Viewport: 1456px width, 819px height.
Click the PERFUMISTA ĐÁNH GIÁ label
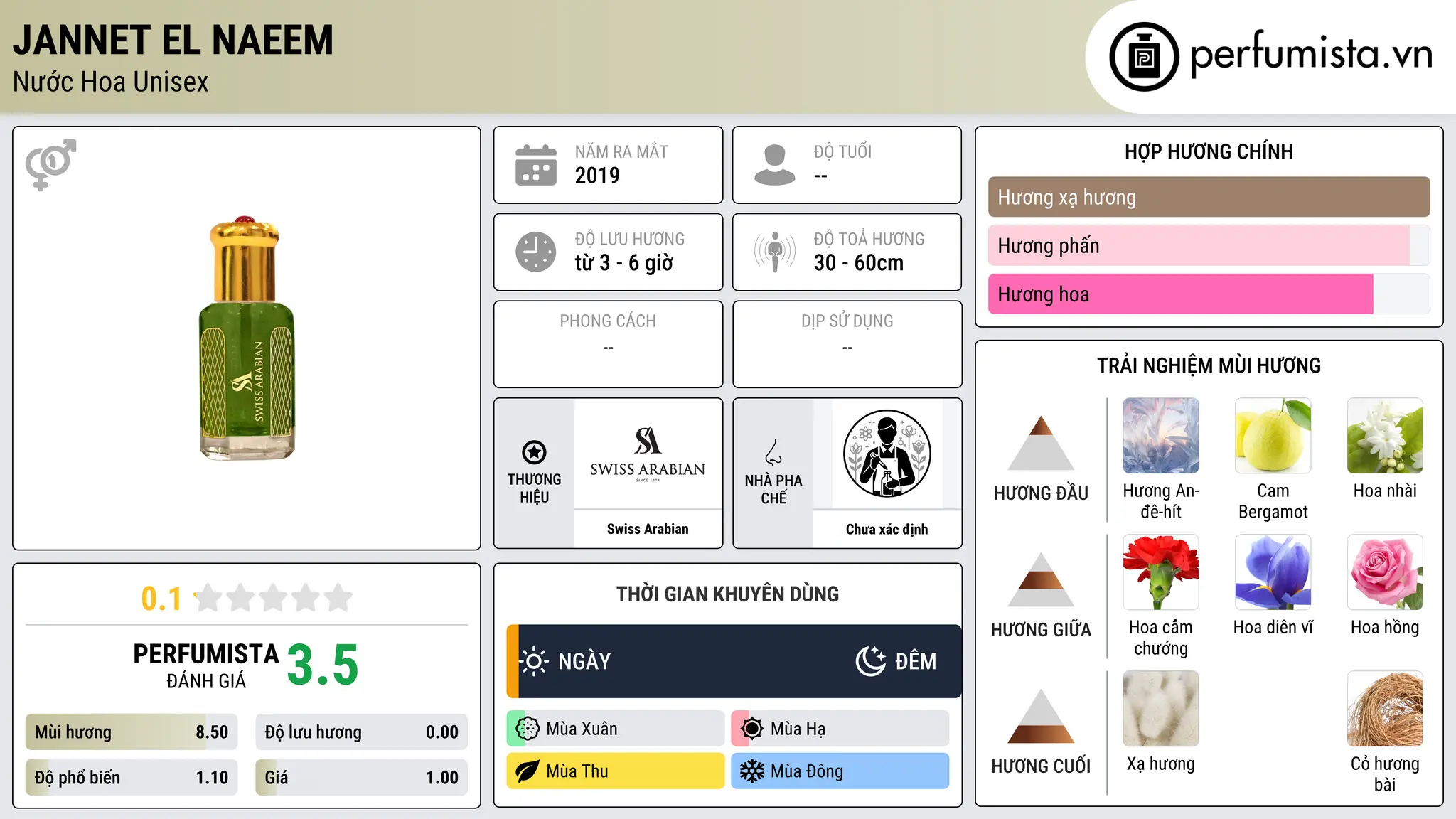point(206,665)
